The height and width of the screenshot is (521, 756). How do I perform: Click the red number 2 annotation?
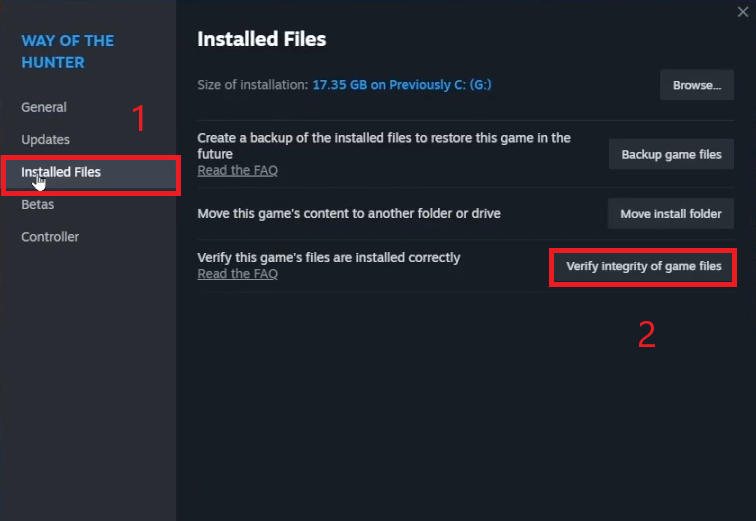[x=647, y=334]
